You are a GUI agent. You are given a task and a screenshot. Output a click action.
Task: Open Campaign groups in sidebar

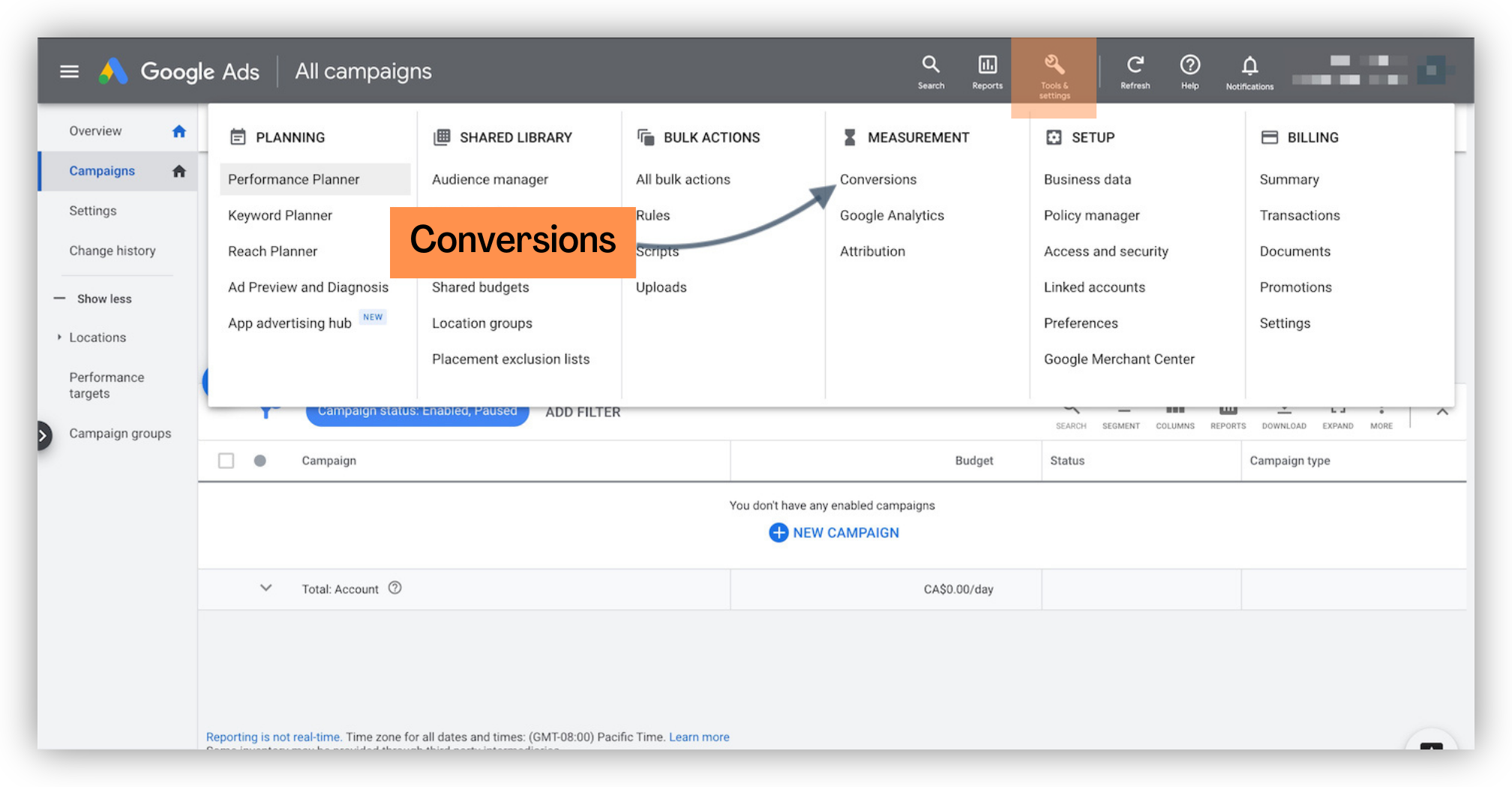(120, 434)
